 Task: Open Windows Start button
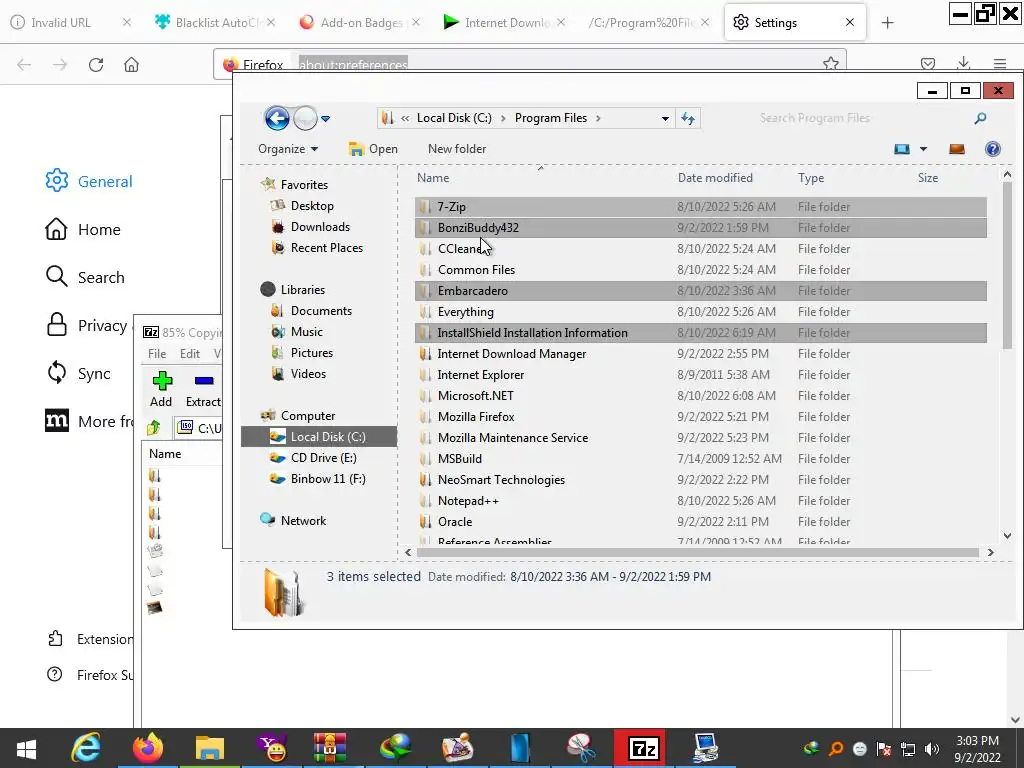26,748
